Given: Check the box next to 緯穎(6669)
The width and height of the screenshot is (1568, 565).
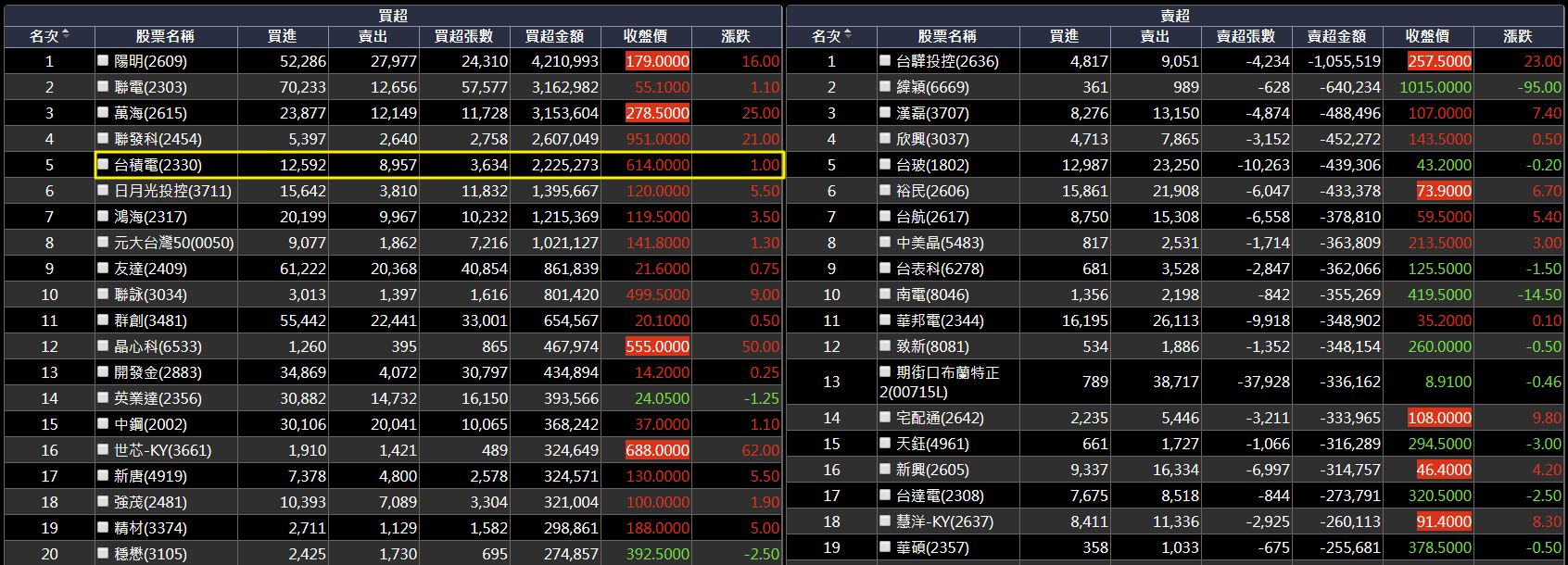Looking at the screenshot, I should (x=886, y=86).
